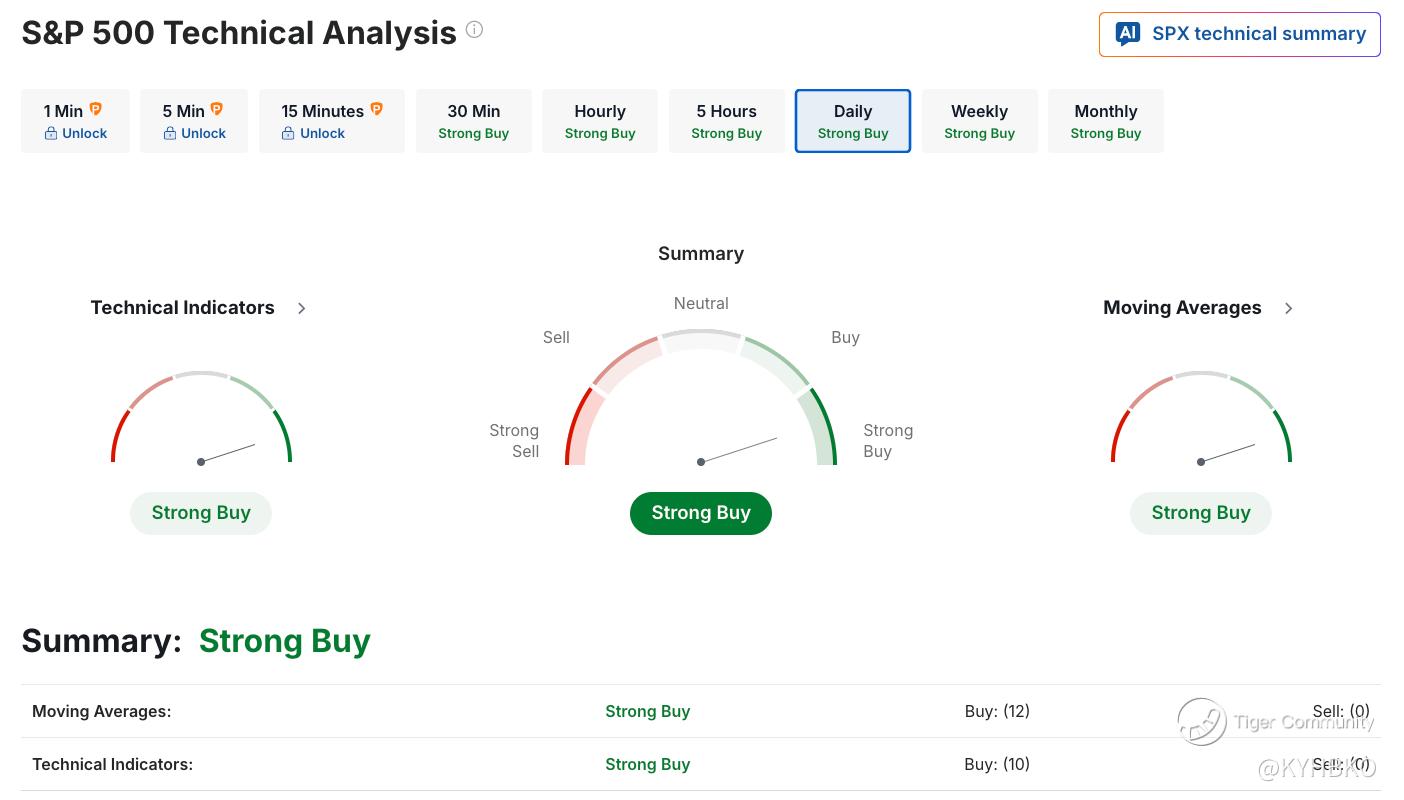Select the Weekly timeframe tab
The image size is (1404, 800).
click(980, 121)
